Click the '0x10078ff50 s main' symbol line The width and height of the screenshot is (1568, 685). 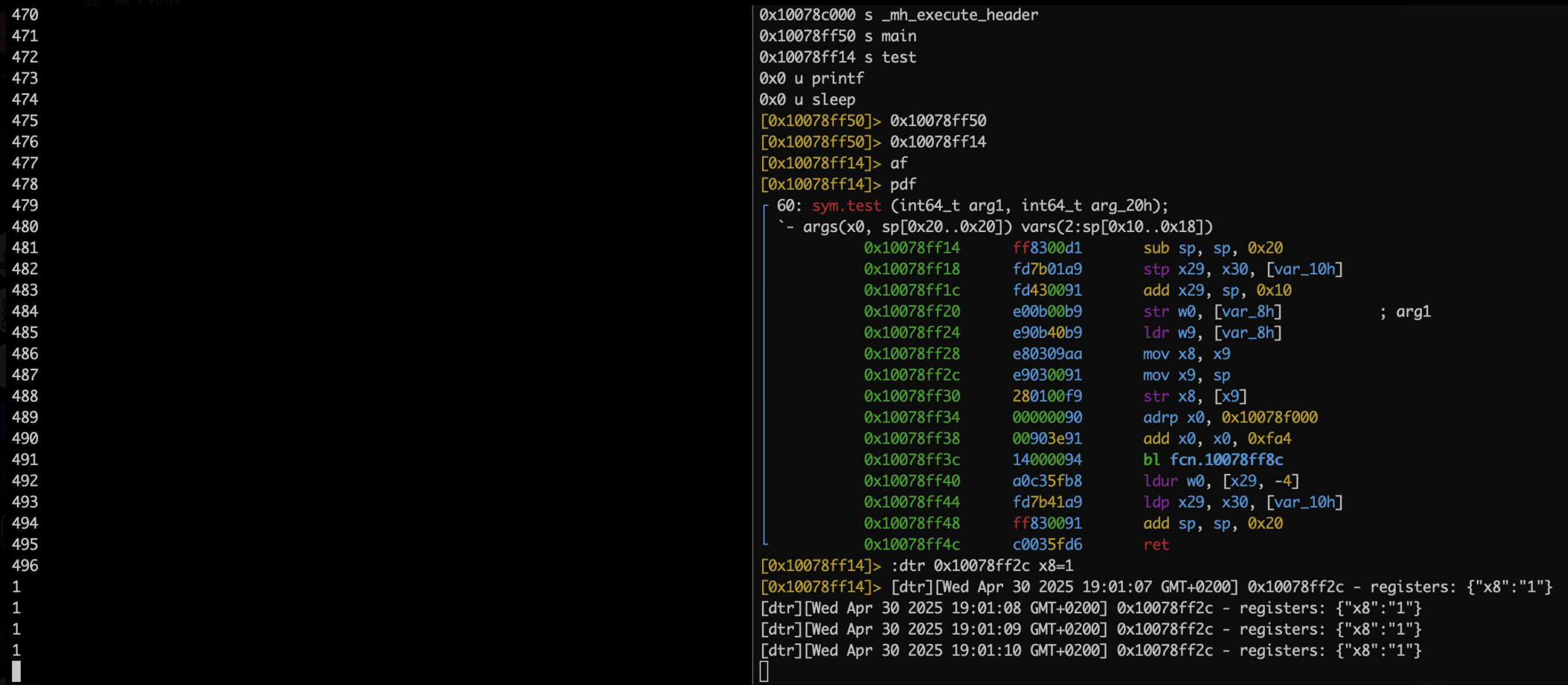pyautogui.click(x=838, y=36)
